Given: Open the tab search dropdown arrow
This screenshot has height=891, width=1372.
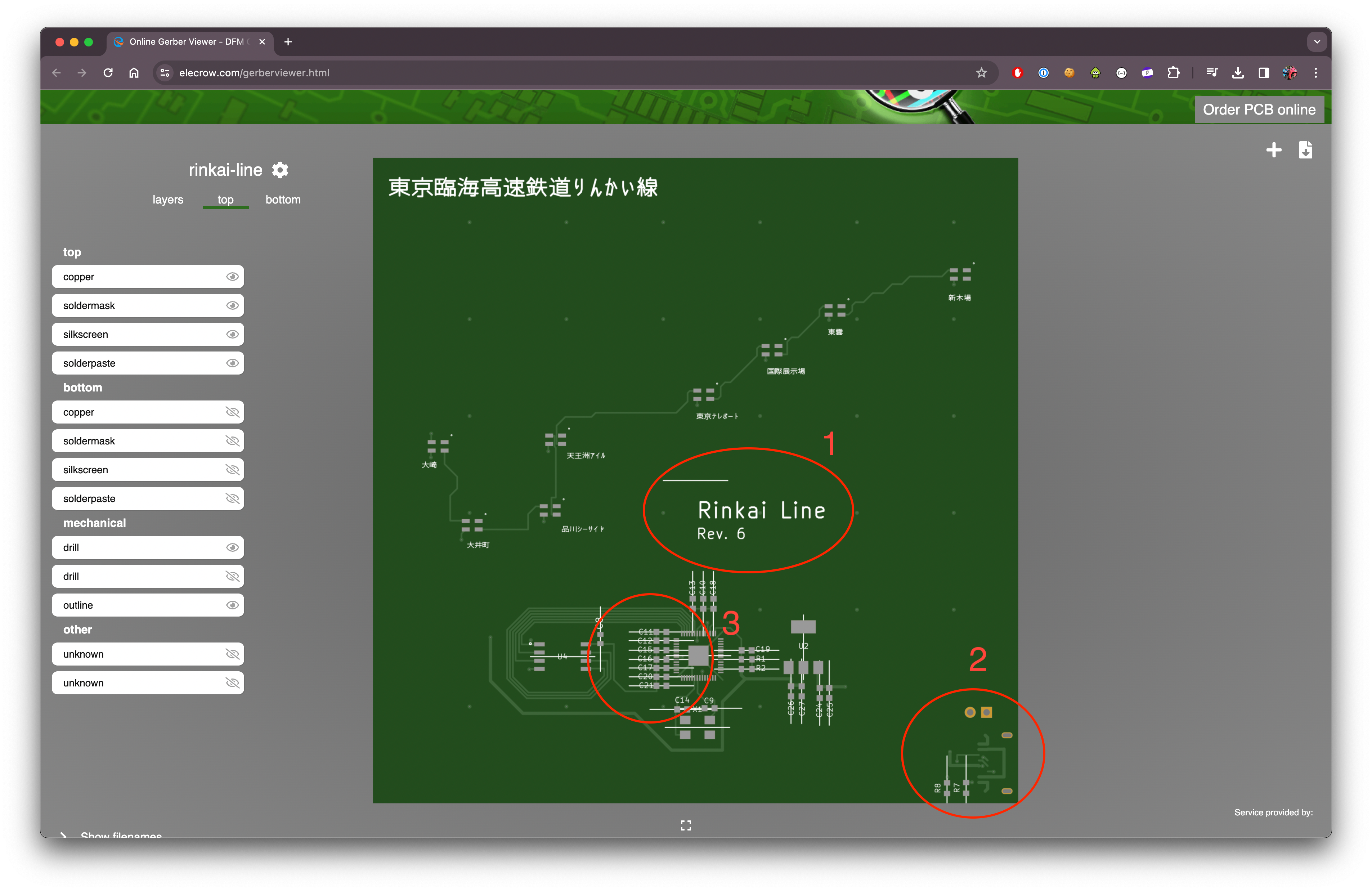Looking at the screenshot, I should point(1317,41).
